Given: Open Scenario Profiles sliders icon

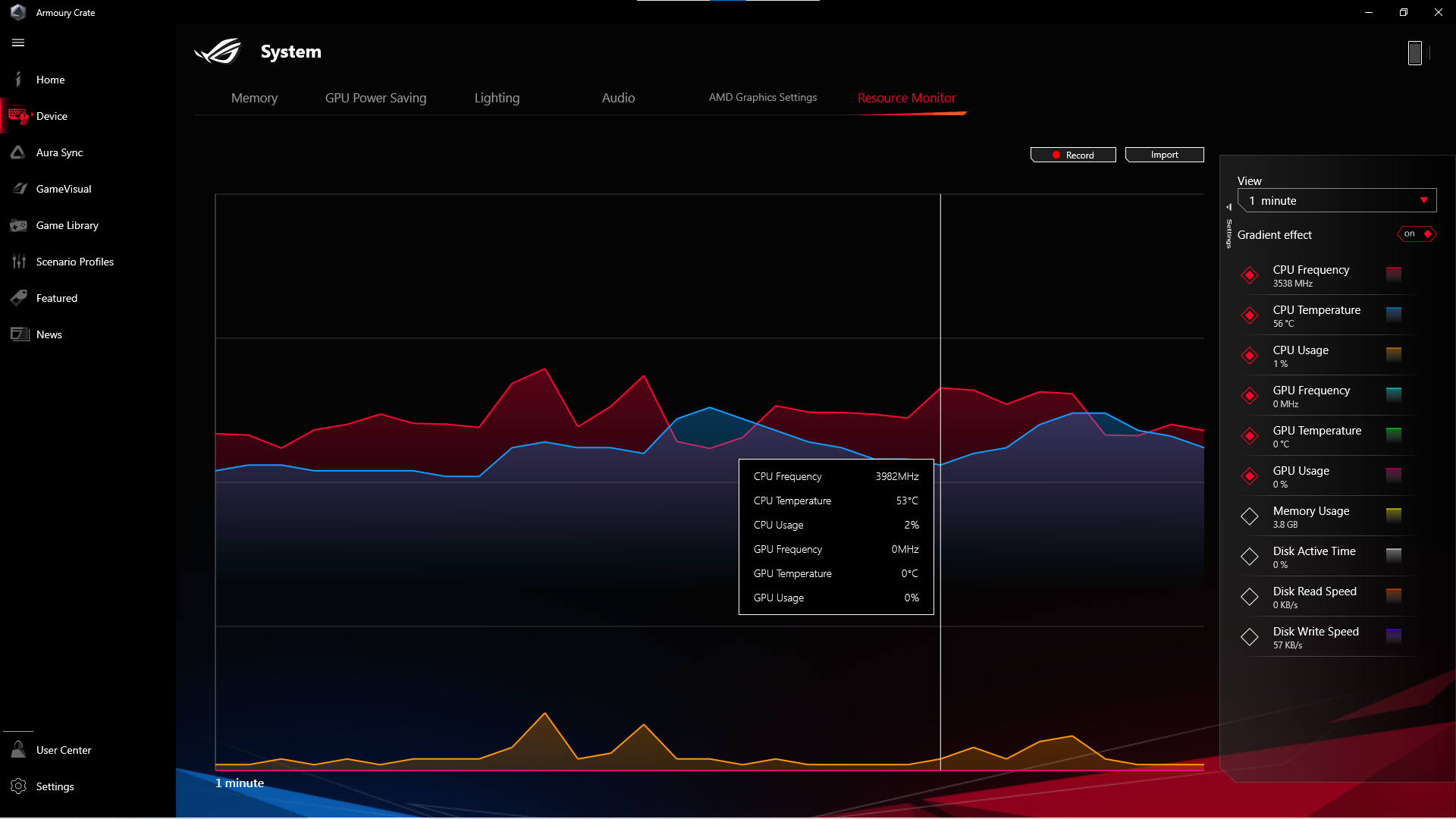Looking at the screenshot, I should [x=18, y=262].
